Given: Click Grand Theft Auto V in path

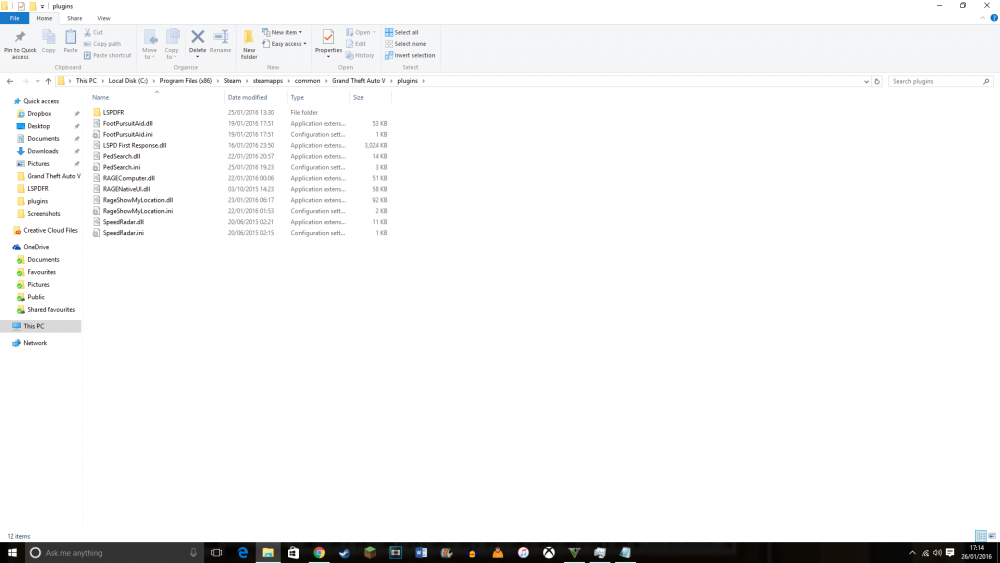Looking at the screenshot, I should coord(358,81).
